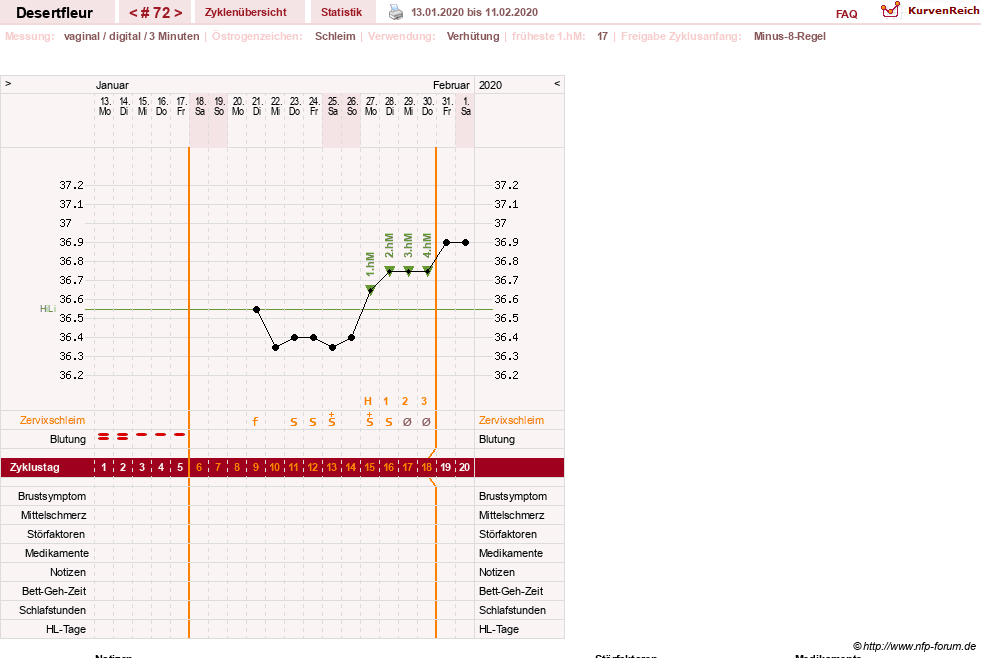
Task: Click the double bleeding mark on cycle day 1
Action: tap(104, 436)
